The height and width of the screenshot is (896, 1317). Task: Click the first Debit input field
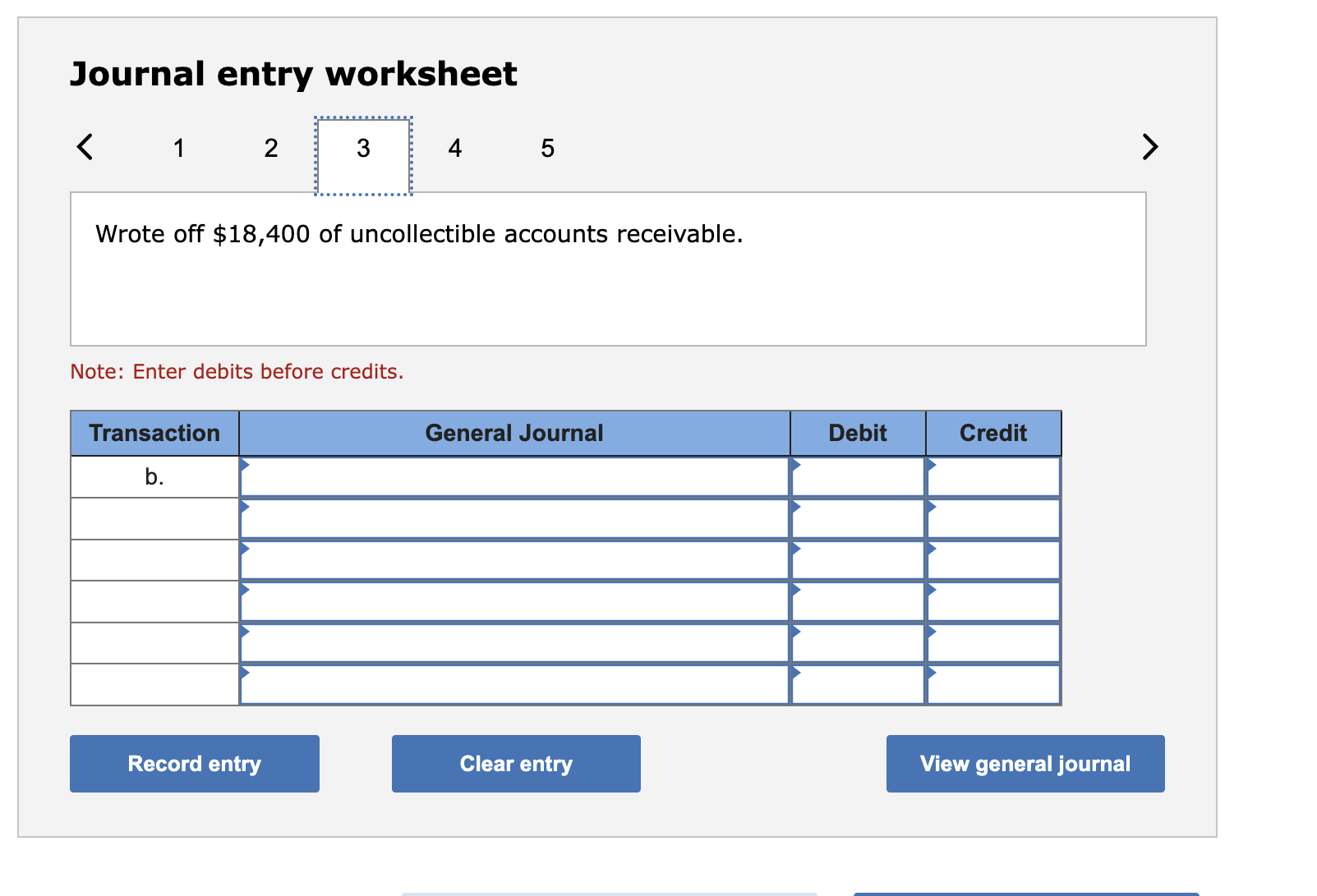pyautogui.click(x=859, y=476)
